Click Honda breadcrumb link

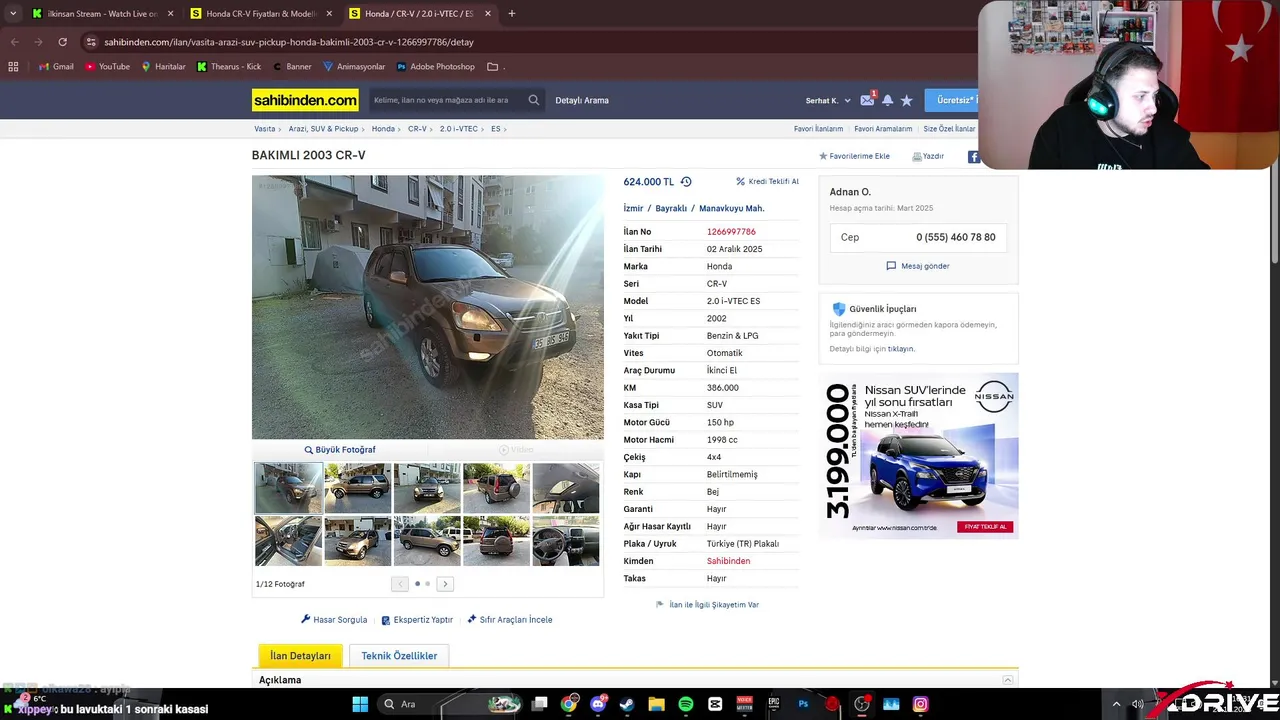click(x=383, y=129)
